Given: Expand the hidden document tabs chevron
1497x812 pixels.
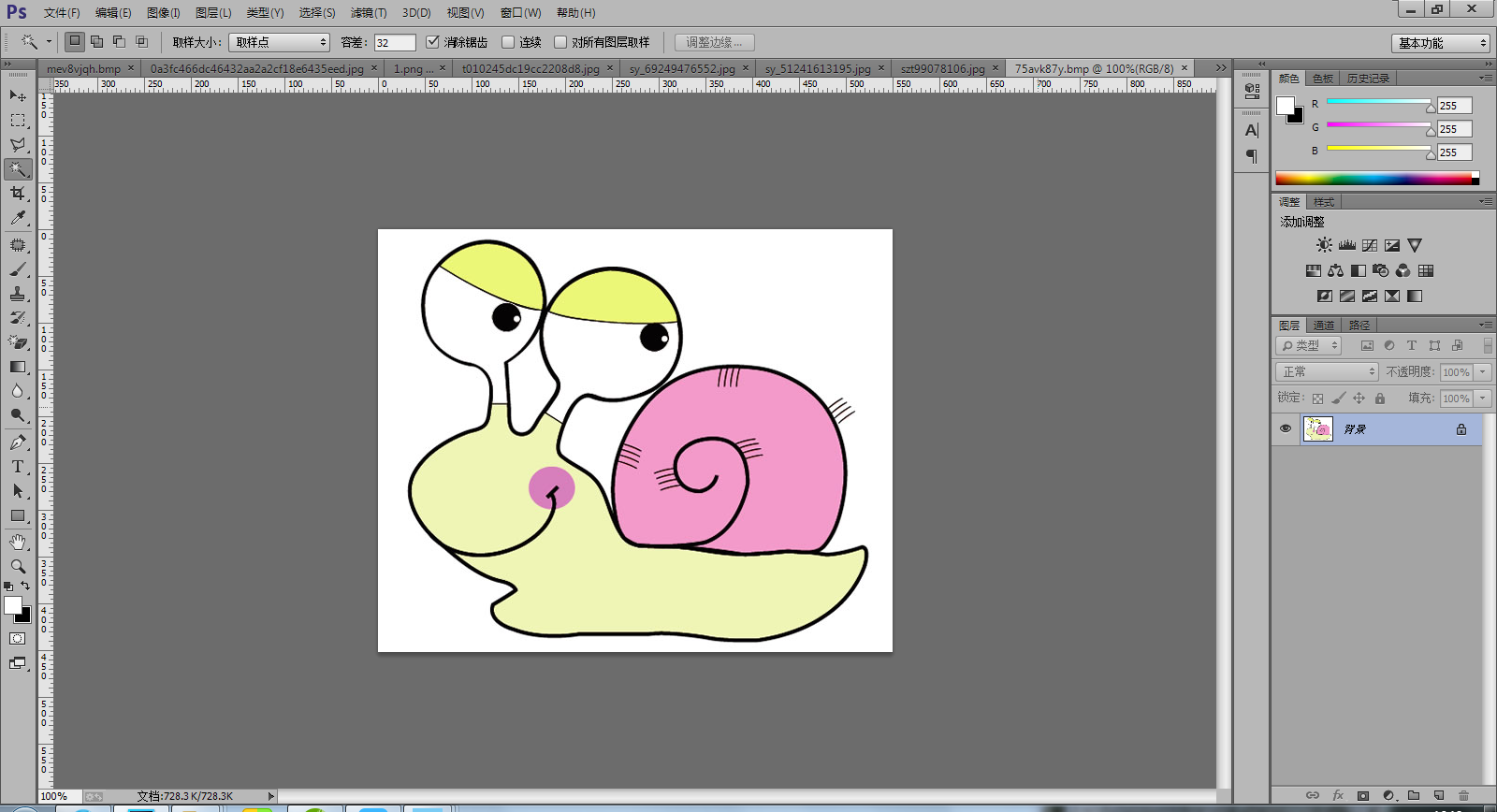Looking at the screenshot, I should (1220, 67).
